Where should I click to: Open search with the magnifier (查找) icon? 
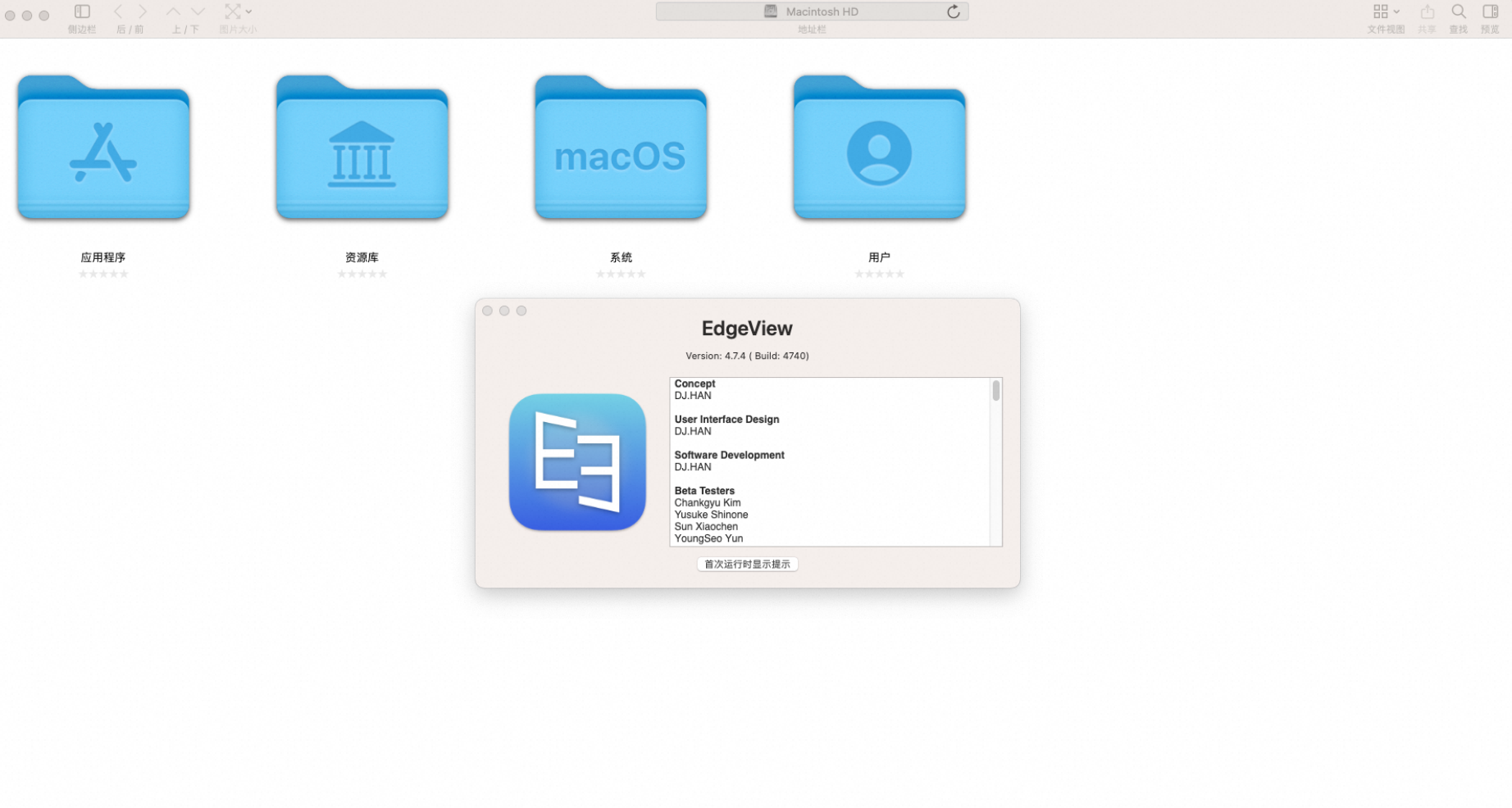(x=1459, y=11)
